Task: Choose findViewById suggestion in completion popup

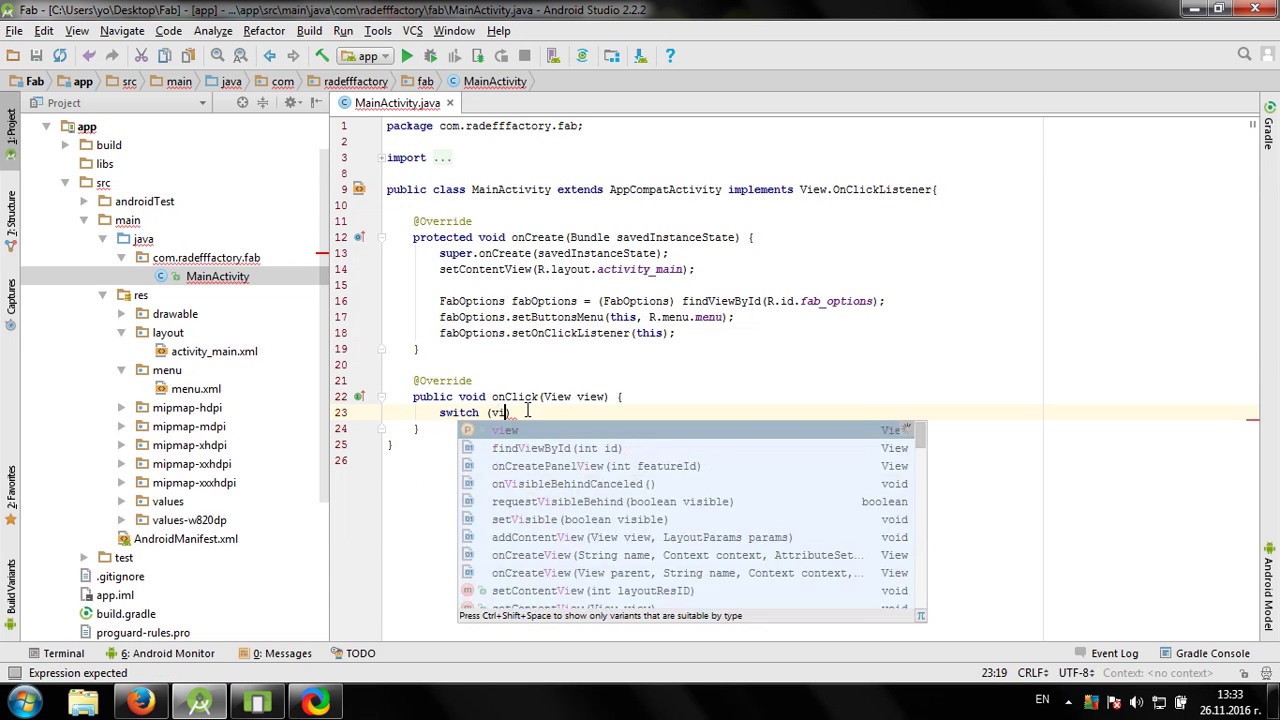Action: (692, 448)
